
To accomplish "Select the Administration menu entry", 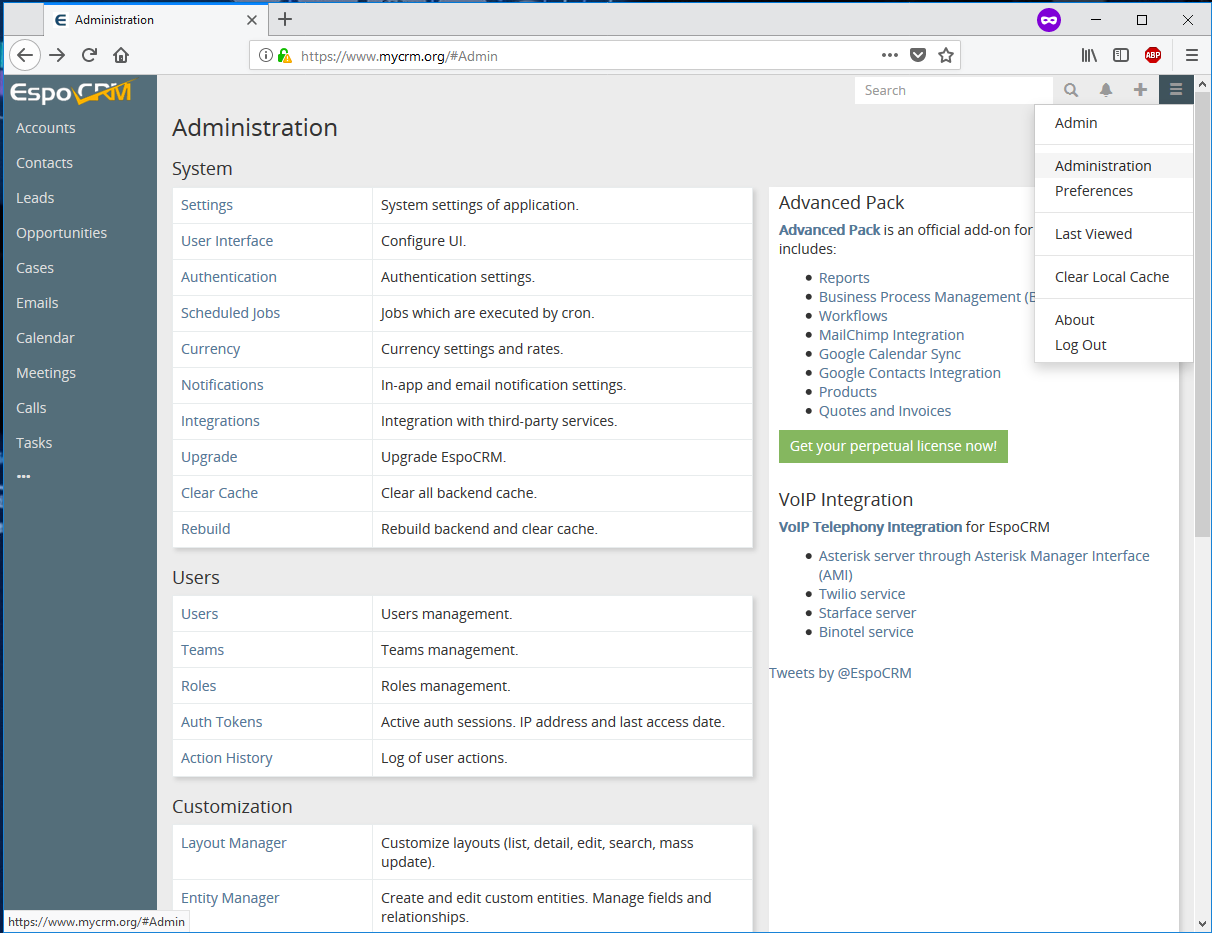I will (x=1114, y=166).
